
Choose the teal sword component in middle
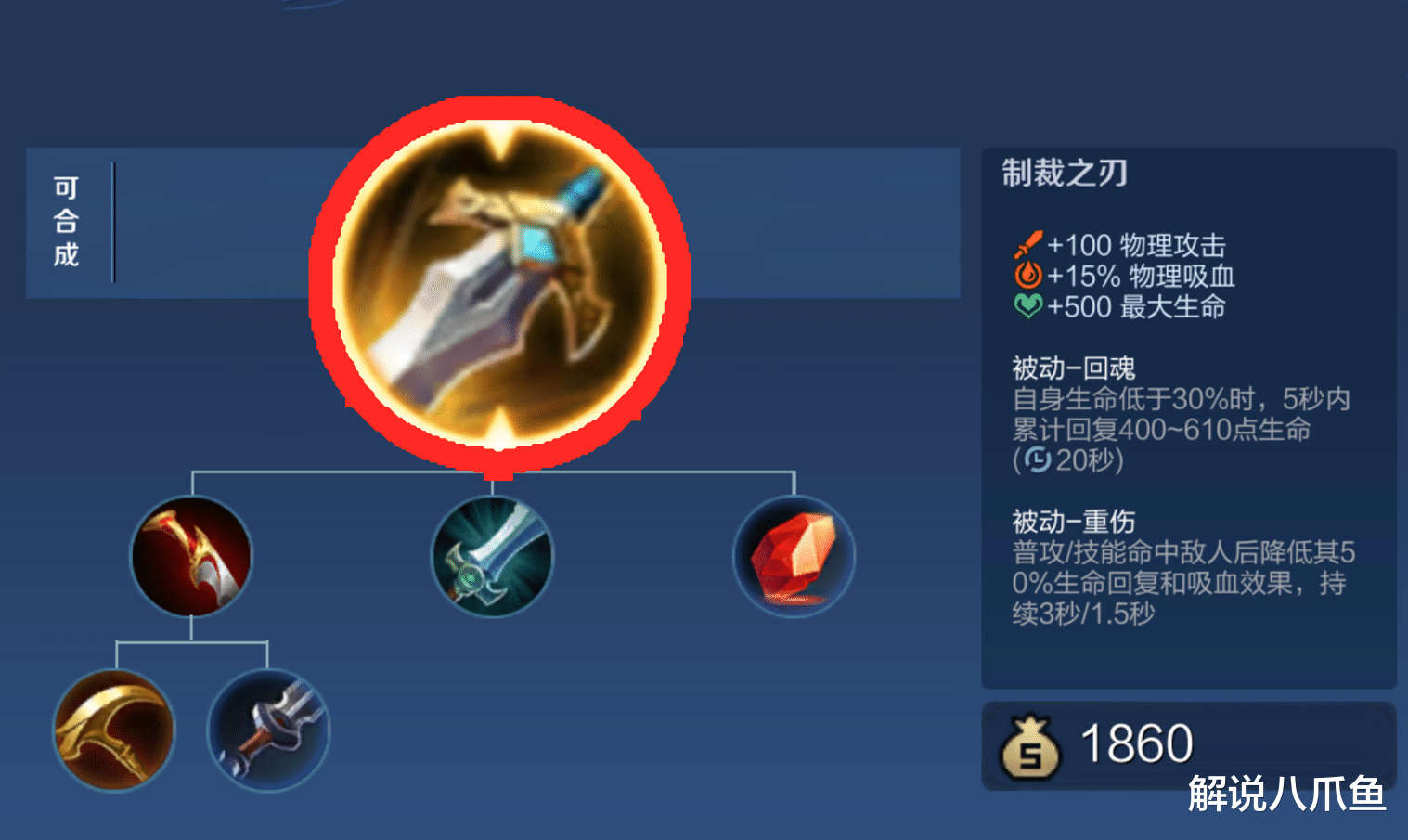click(492, 556)
